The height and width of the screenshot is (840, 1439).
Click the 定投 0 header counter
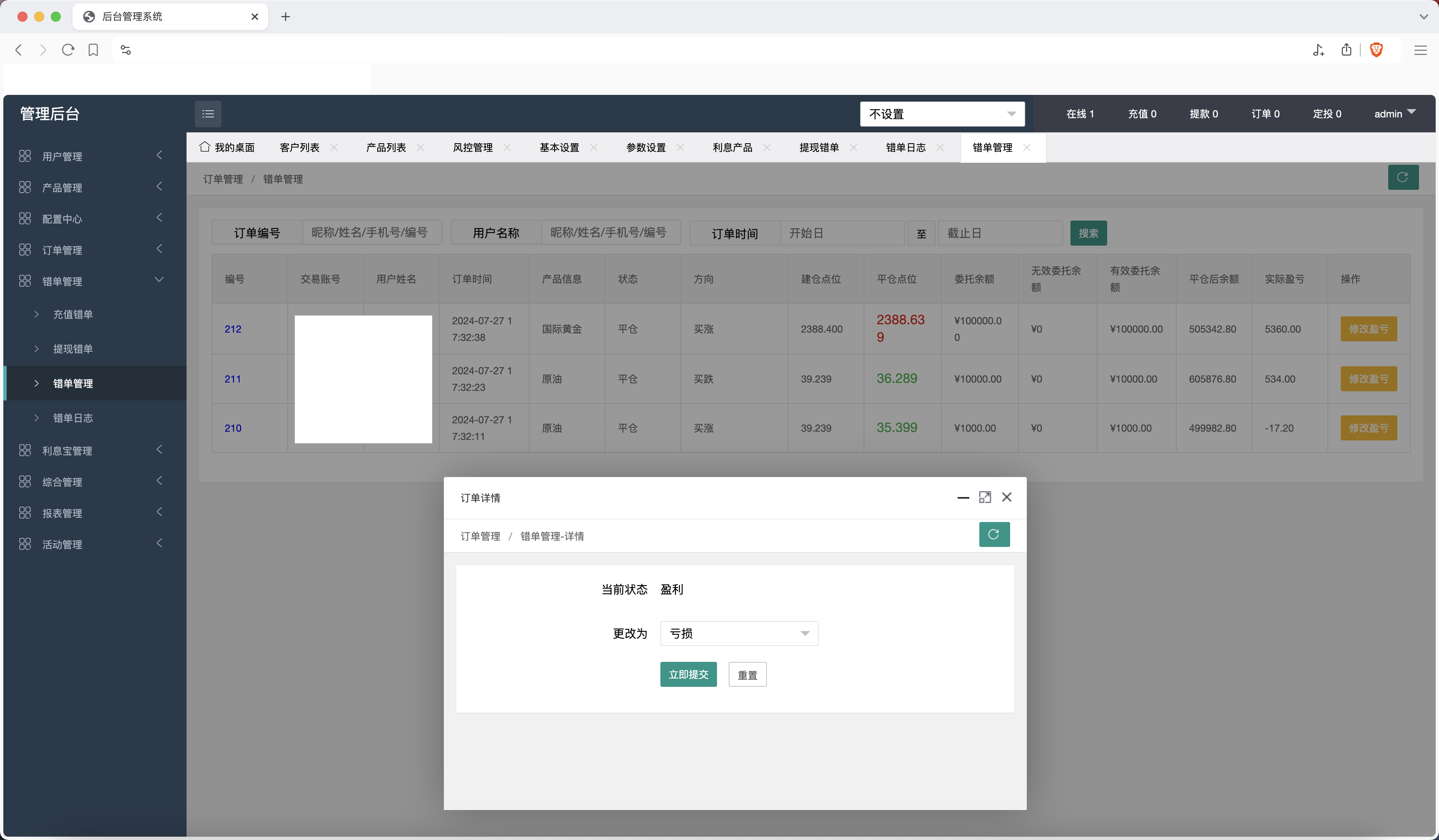1327,114
